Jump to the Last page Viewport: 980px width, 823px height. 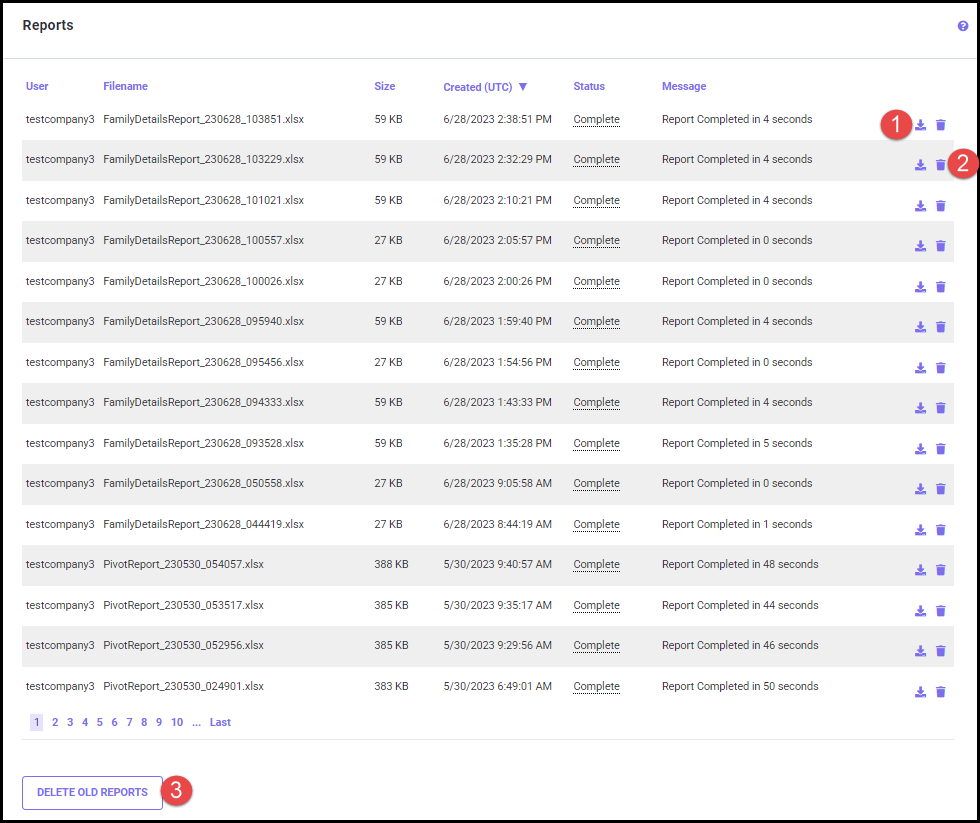(220, 722)
